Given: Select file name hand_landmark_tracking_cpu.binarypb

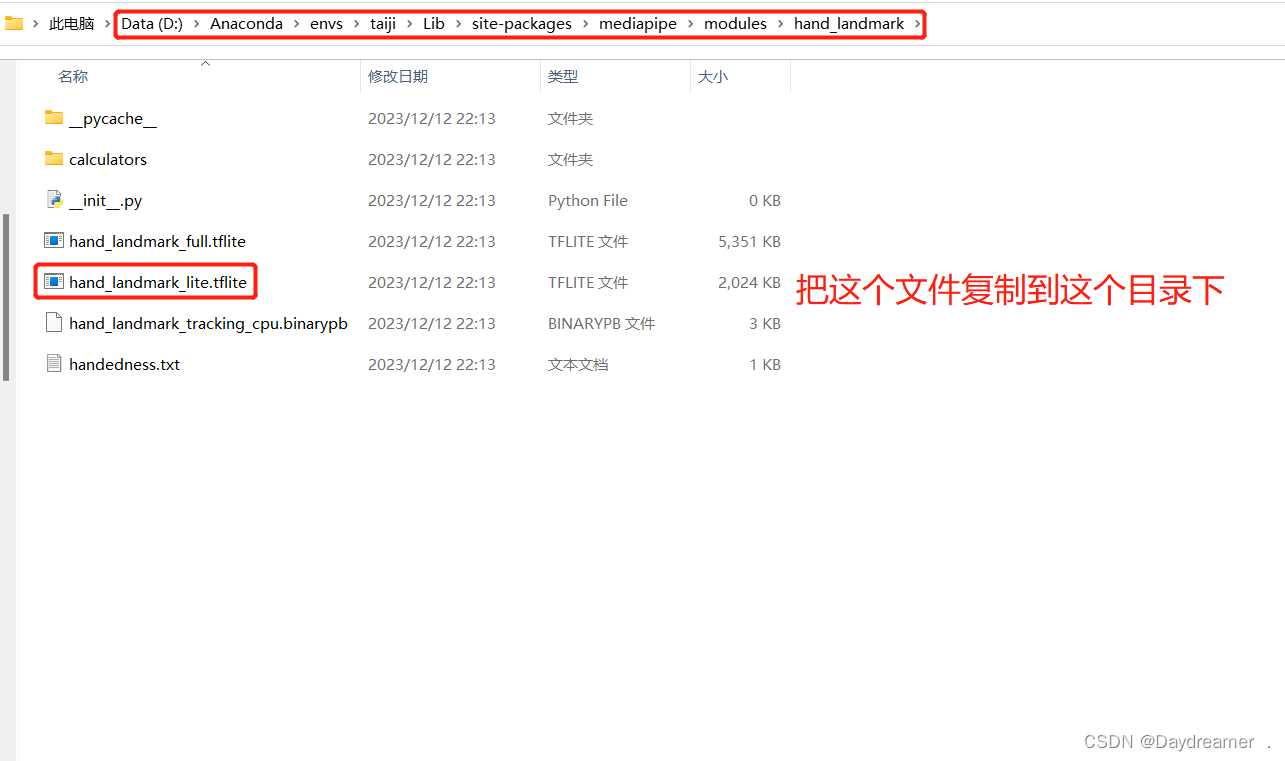Looking at the screenshot, I should point(208,323).
